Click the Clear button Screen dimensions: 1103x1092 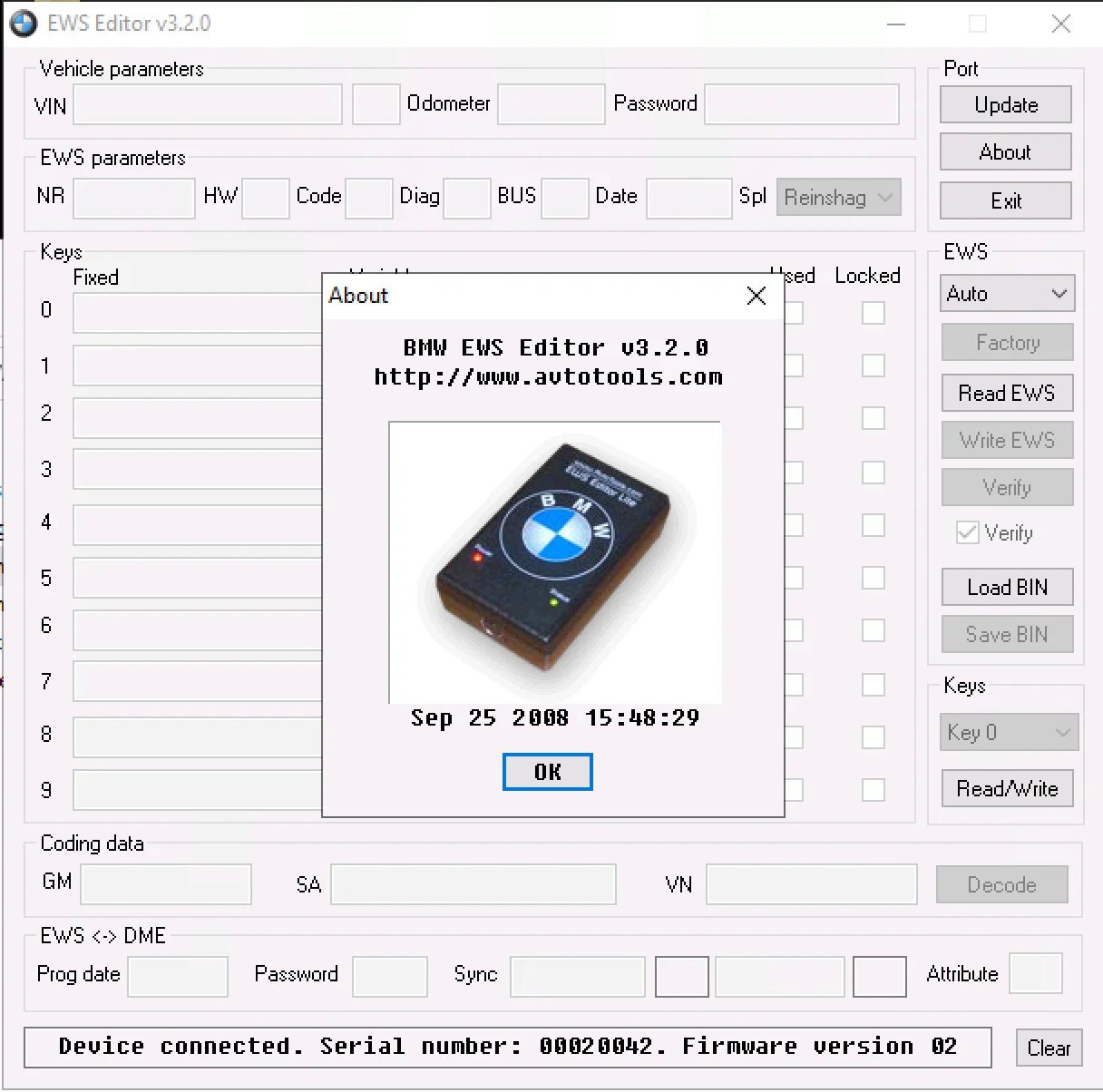(1049, 1048)
